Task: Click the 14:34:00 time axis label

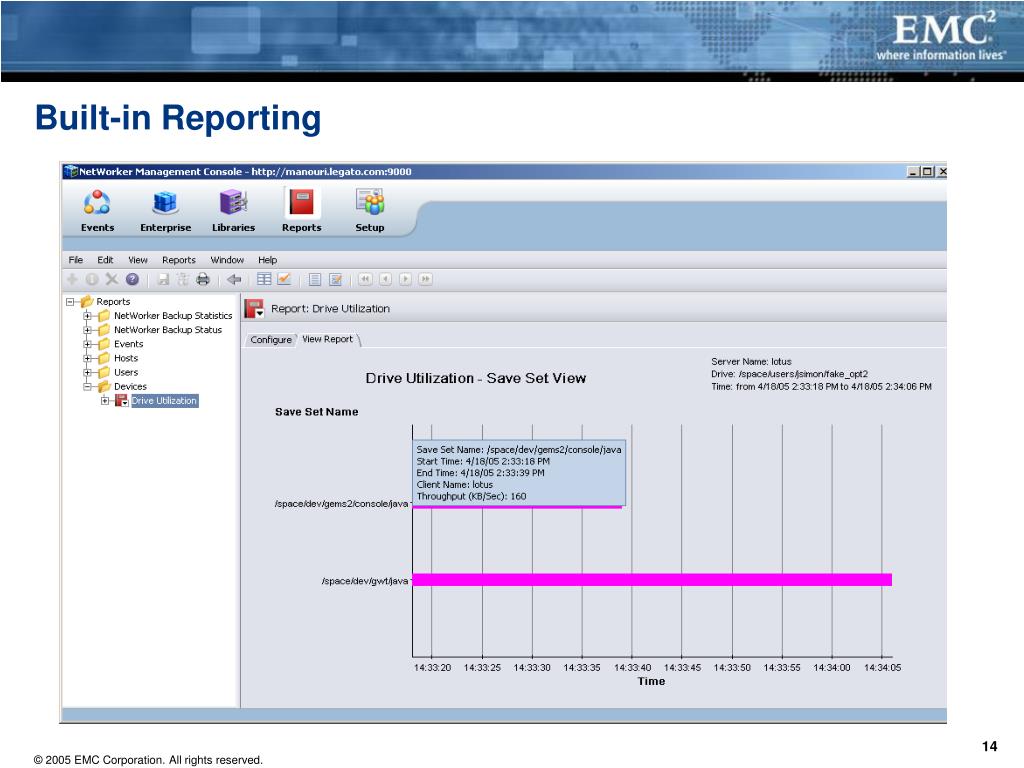Action: 832,667
